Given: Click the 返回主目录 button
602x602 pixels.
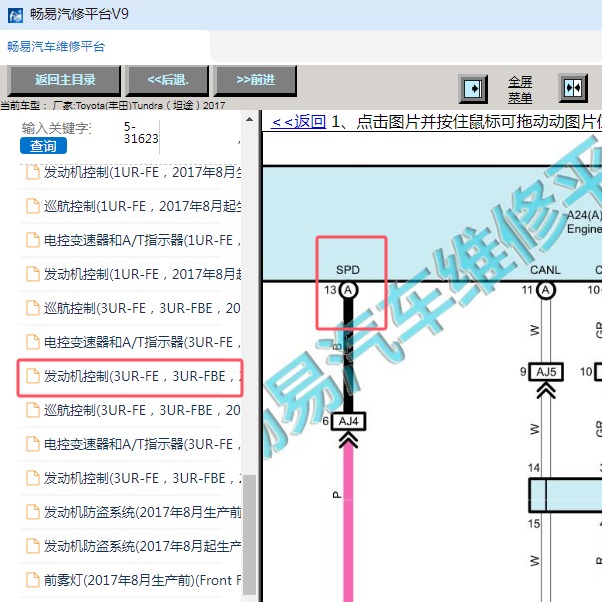Looking at the screenshot, I should (64, 80).
